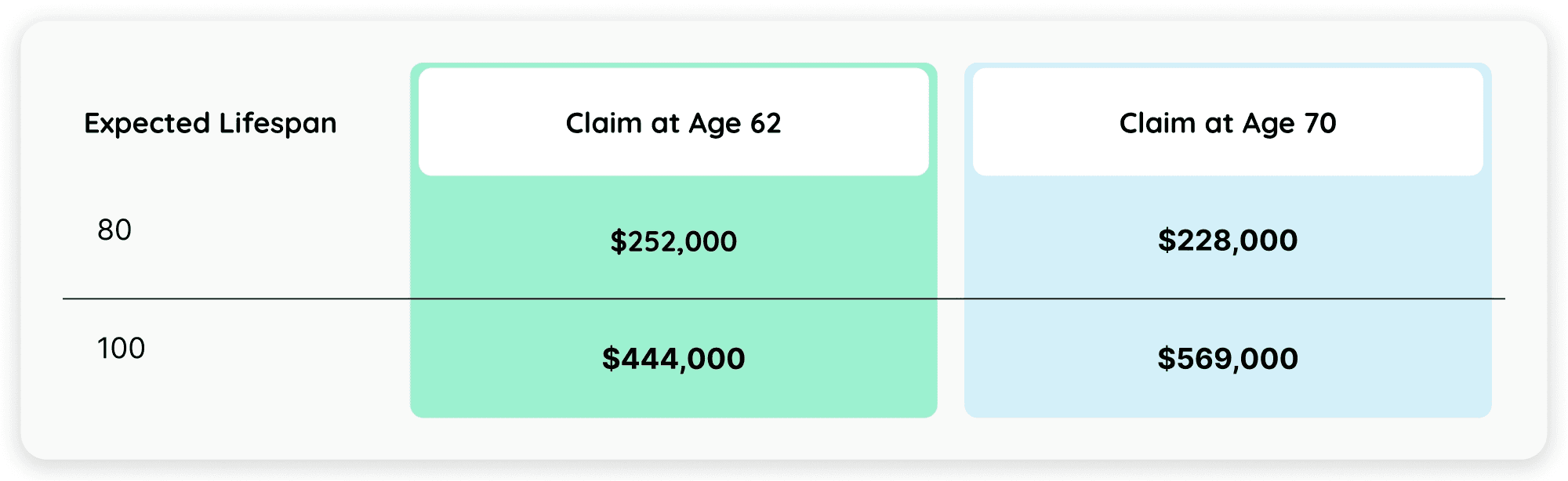
Task: Select the $569,000 value cell
Action: [1228, 359]
